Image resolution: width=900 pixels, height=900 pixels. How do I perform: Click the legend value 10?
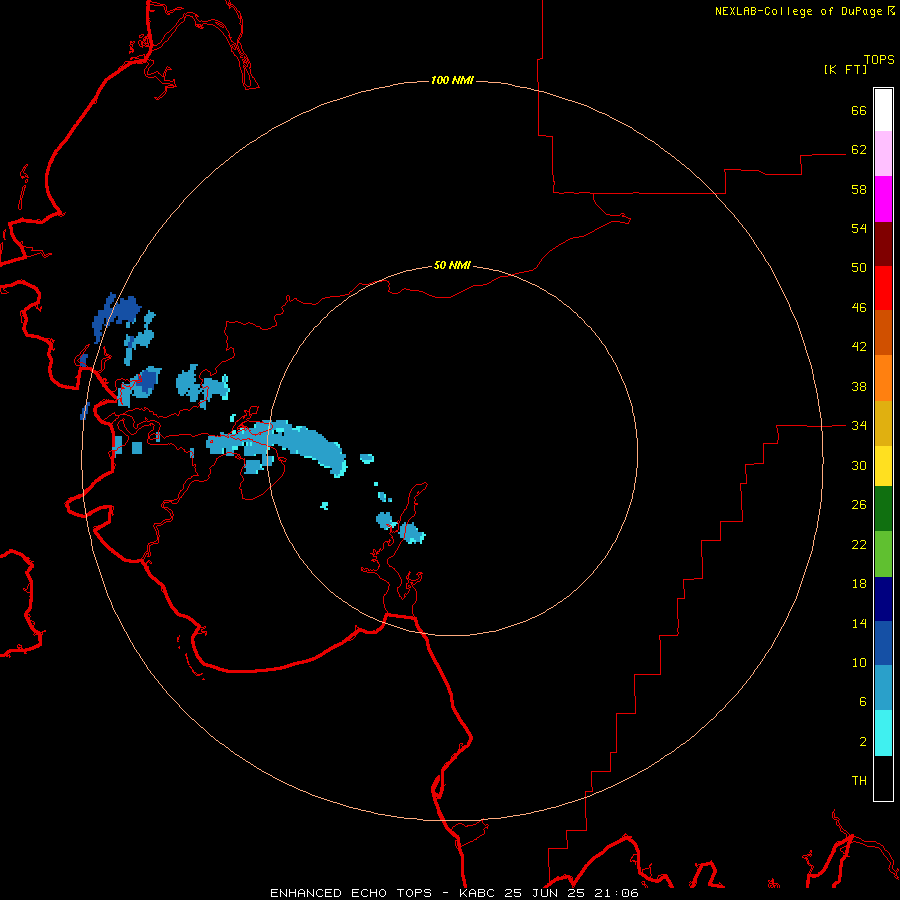[859, 663]
